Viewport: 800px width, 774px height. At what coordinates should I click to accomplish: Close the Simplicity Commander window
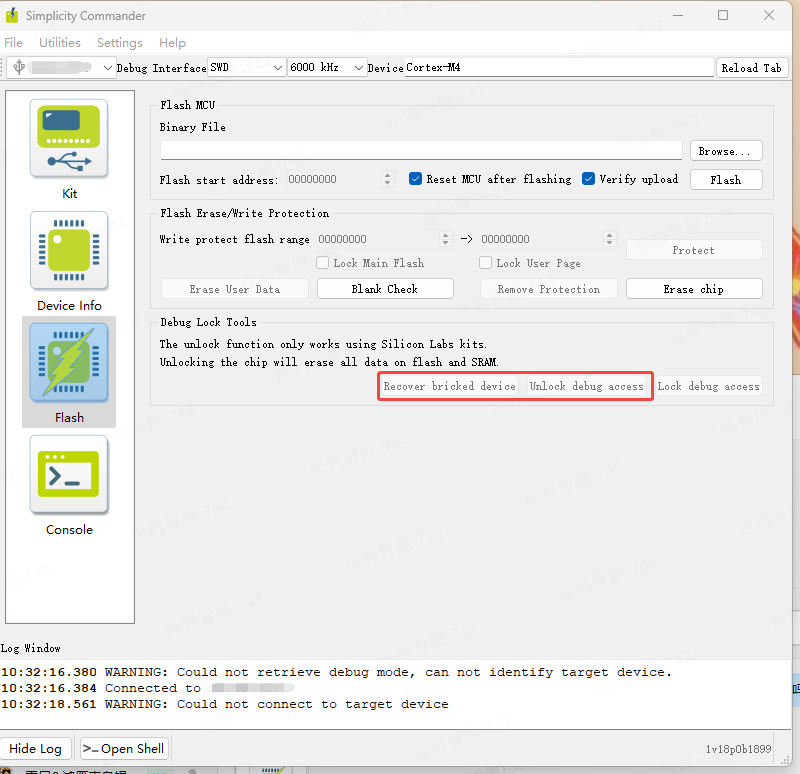click(x=769, y=15)
